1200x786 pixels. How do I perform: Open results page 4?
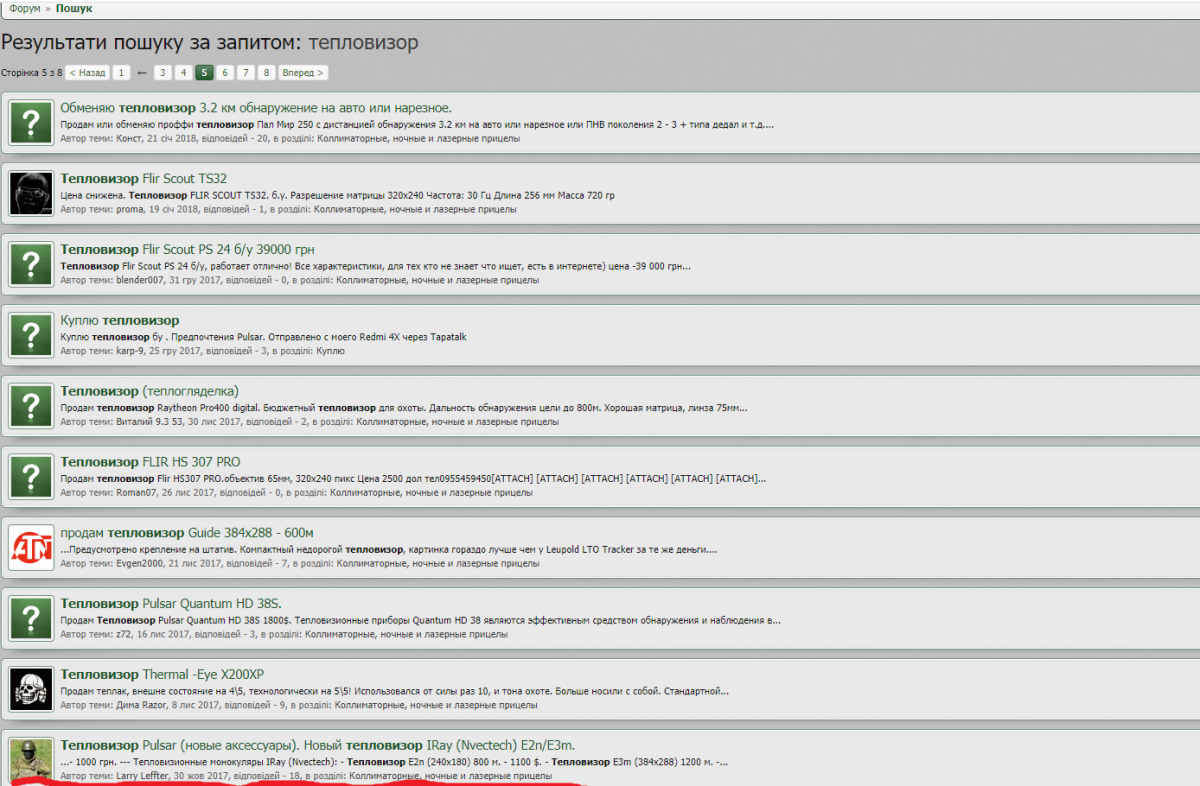(x=184, y=73)
